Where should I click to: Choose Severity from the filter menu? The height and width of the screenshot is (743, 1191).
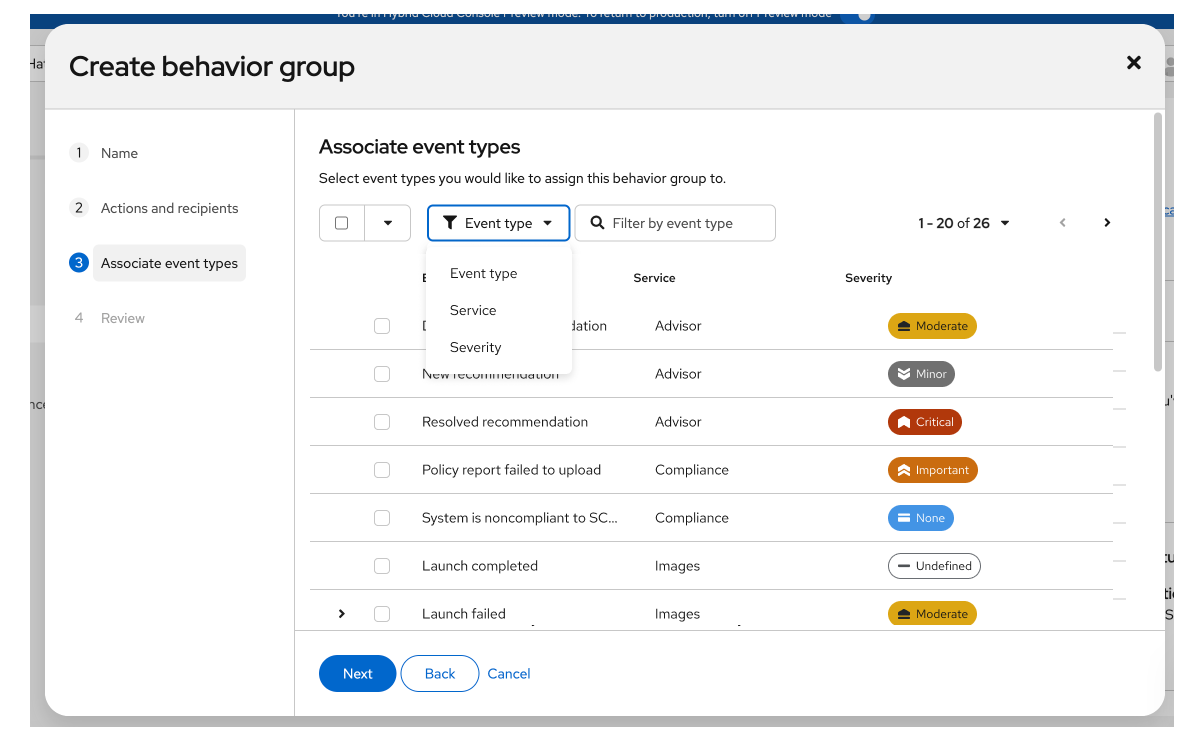[x=475, y=347]
